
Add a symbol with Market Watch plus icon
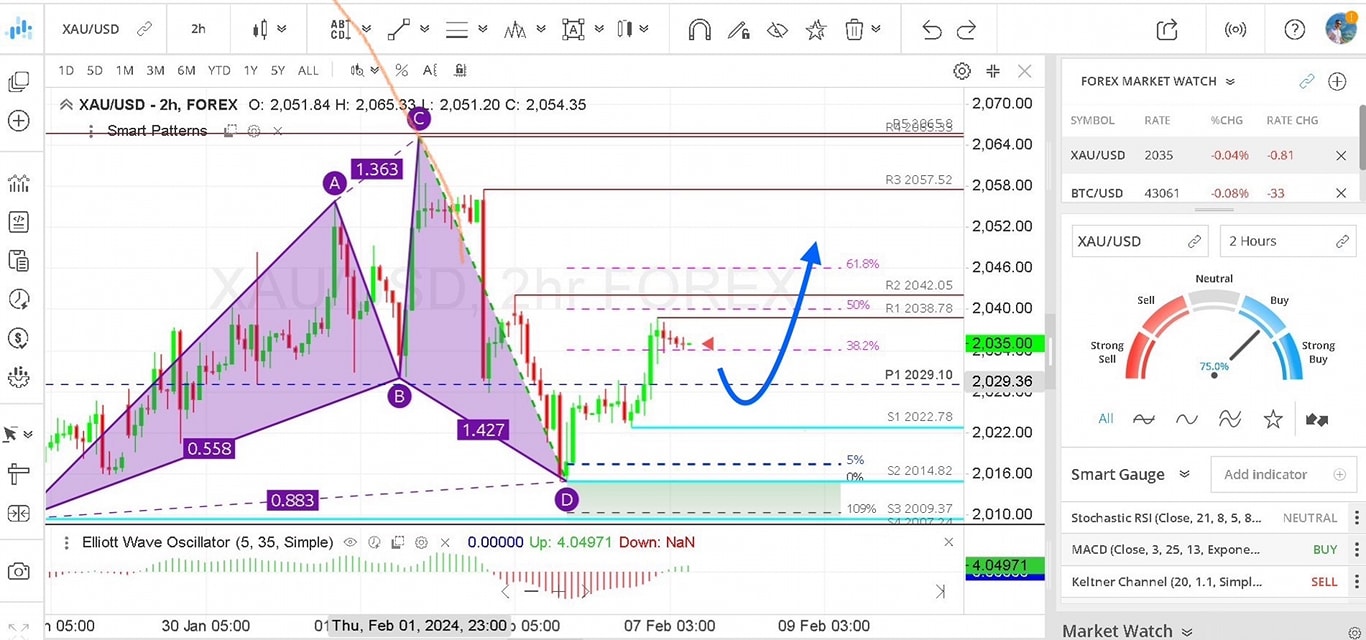pos(1337,82)
